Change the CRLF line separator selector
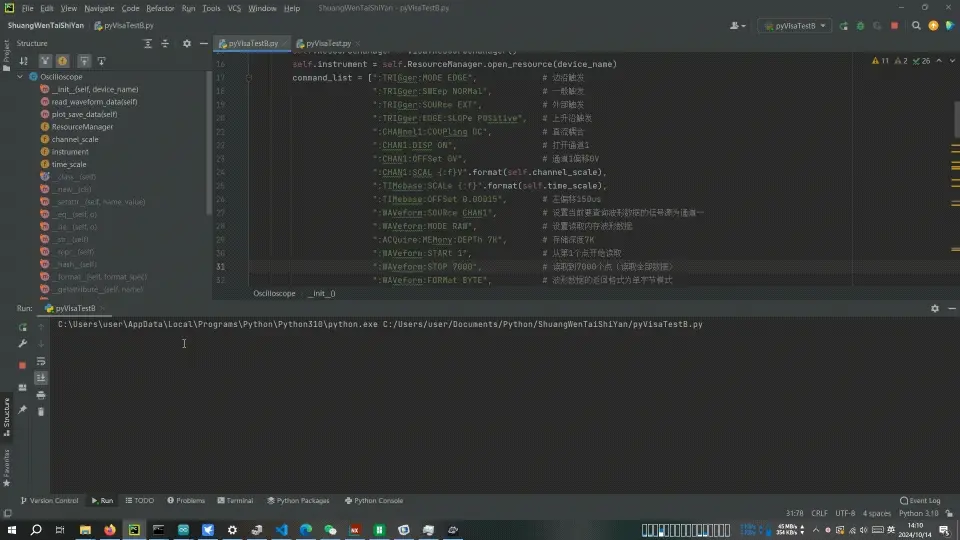This screenshot has height=540, width=960. coord(819,514)
